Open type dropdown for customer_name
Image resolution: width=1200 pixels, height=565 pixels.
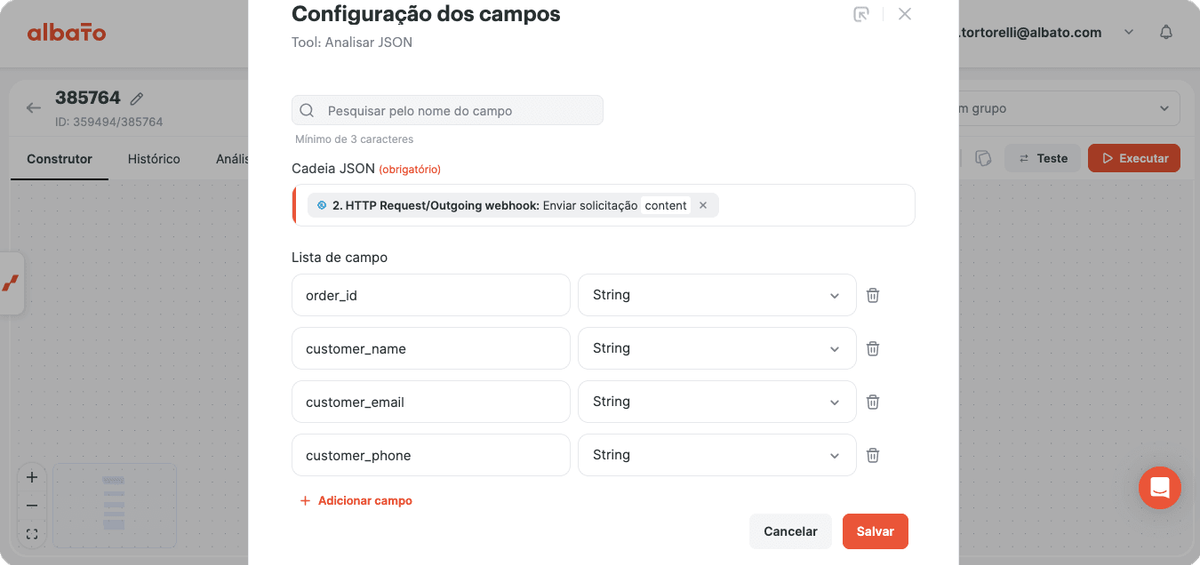(717, 348)
